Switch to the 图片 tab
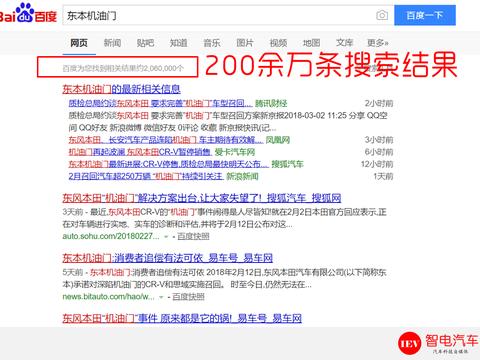The image size is (480, 360). tap(245, 43)
